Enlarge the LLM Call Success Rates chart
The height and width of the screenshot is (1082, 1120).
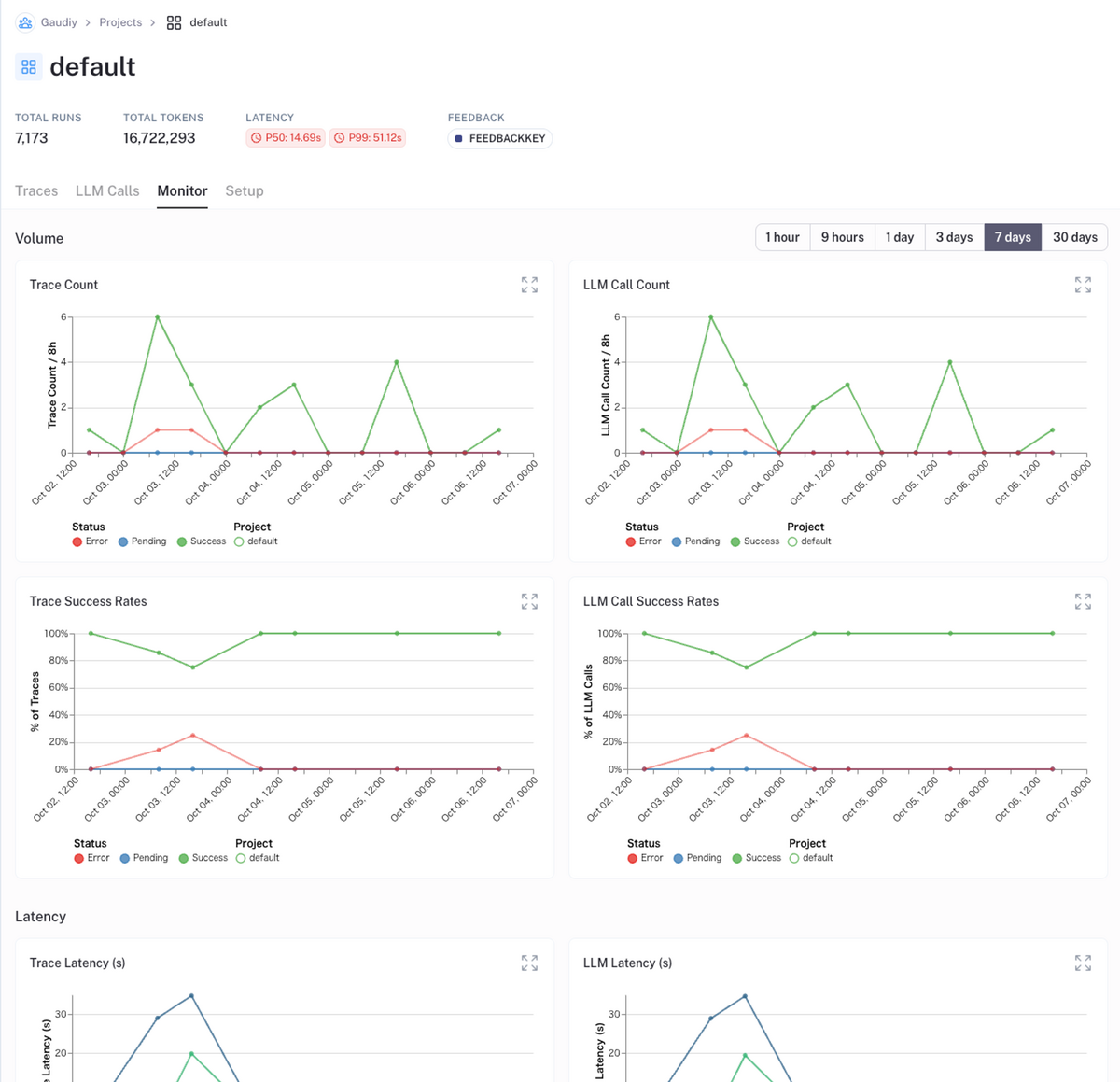pyautogui.click(x=1083, y=601)
